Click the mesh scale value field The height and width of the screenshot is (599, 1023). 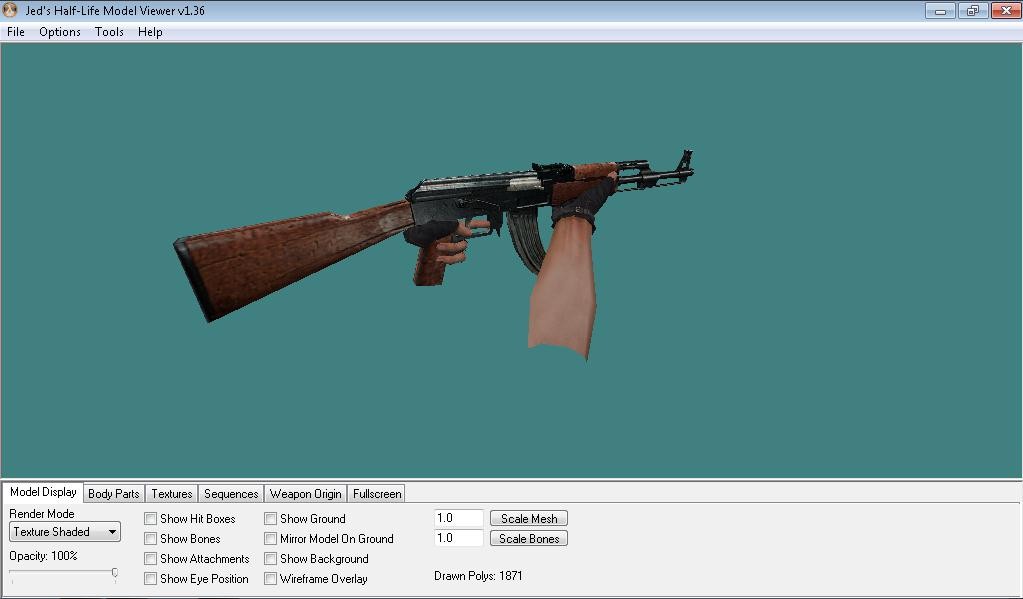459,518
